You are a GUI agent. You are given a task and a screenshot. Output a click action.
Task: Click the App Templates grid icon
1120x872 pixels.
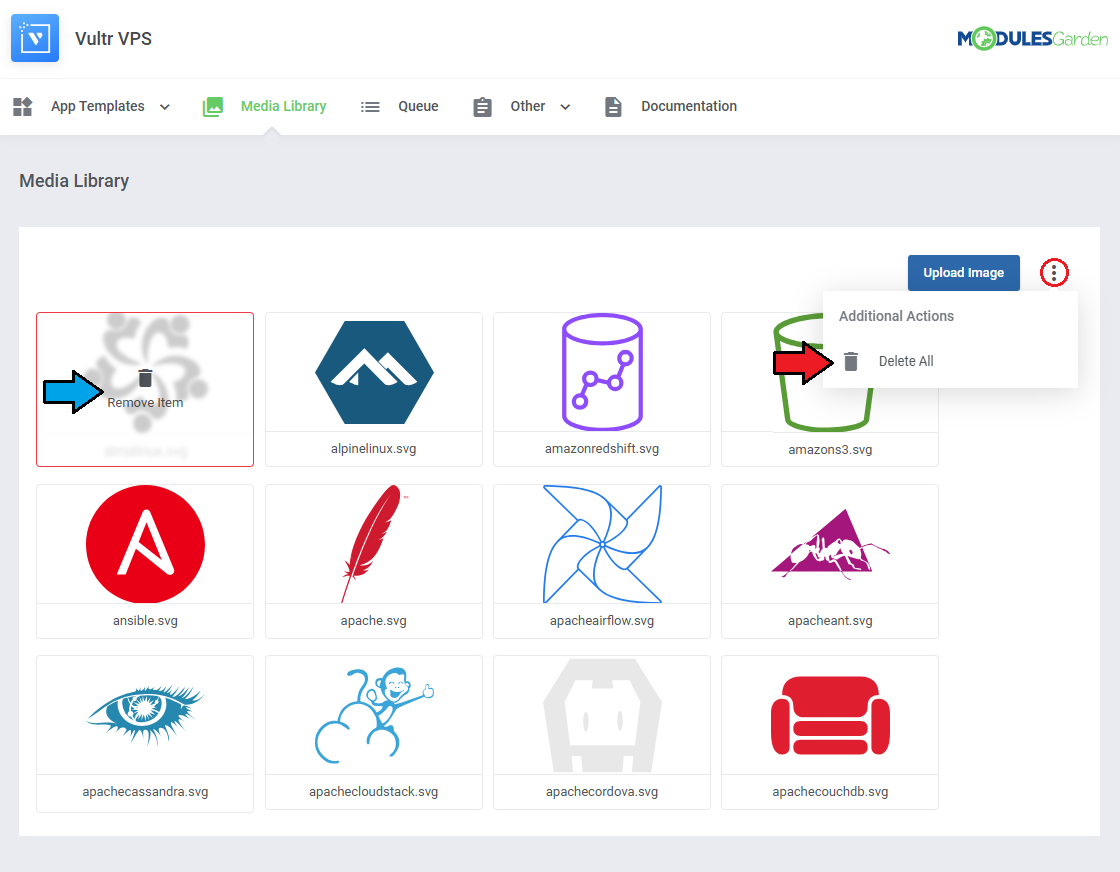23,106
